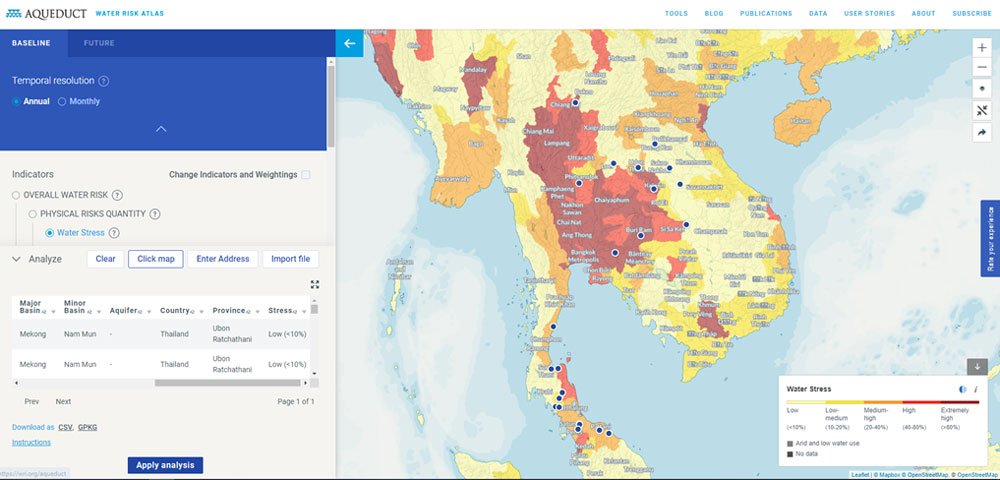Collapse the Analyze section chevron
The width and height of the screenshot is (1000, 480).
tap(17, 259)
